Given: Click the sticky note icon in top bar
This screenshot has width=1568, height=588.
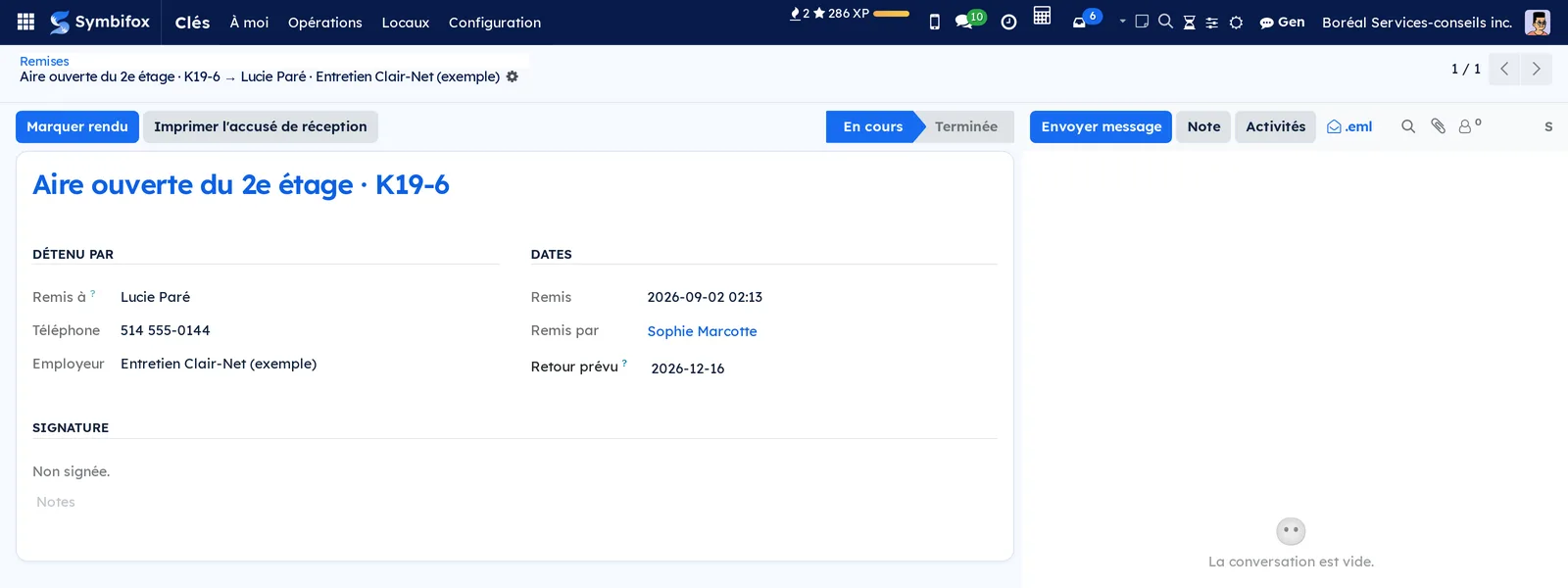Looking at the screenshot, I should 1142,22.
